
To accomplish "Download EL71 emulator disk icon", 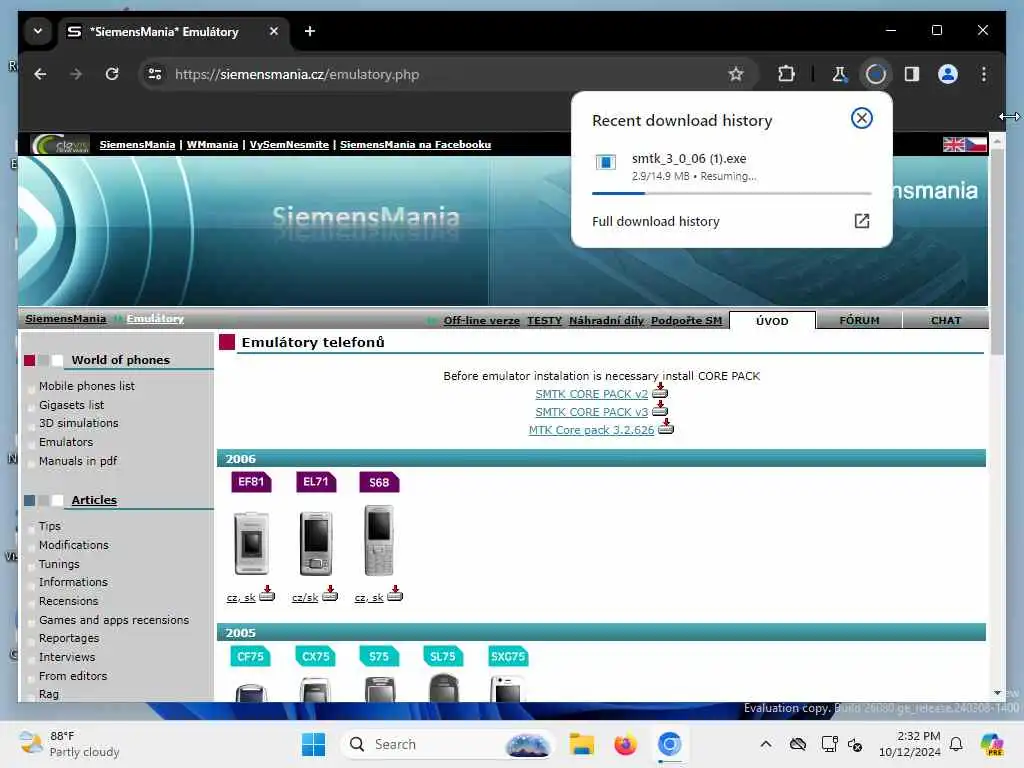I will (x=330, y=594).
